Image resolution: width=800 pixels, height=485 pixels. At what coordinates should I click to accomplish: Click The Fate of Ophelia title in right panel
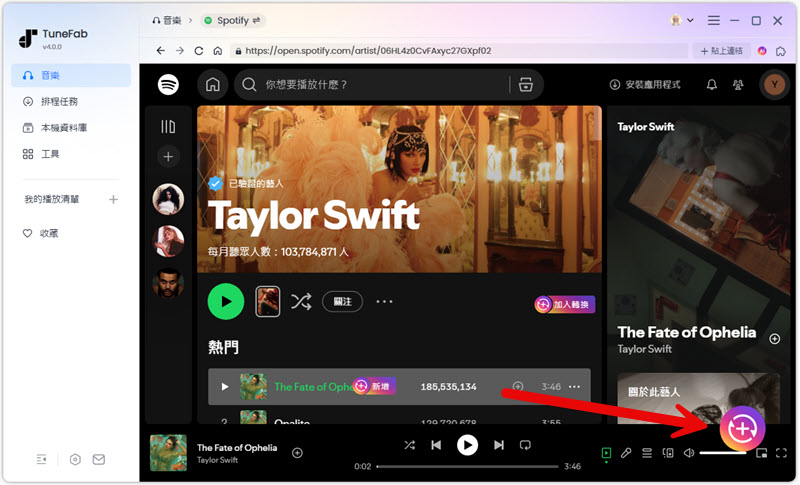click(x=687, y=333)
